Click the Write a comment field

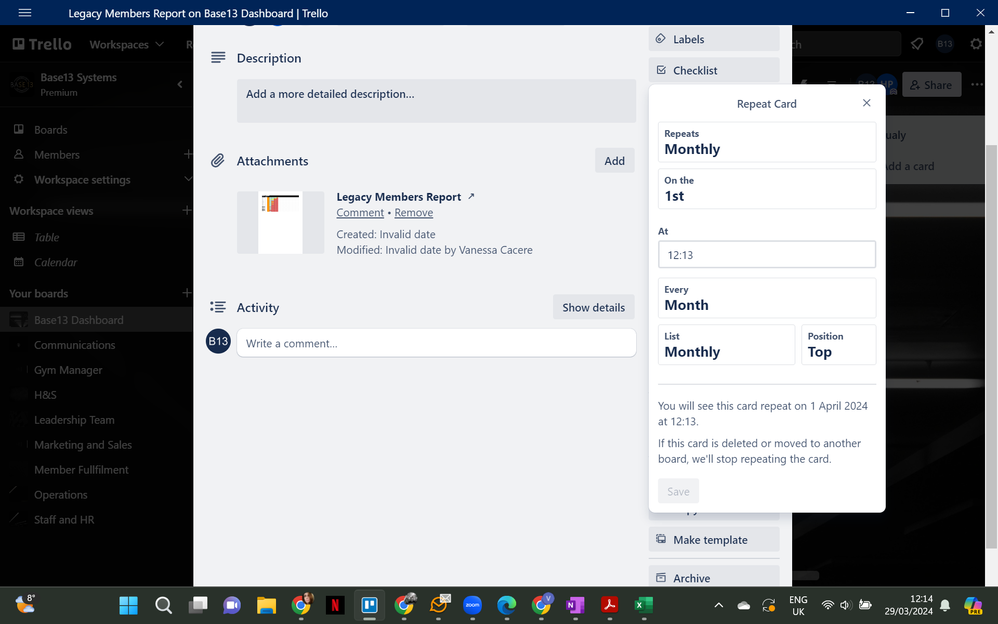[x=436, y=343]
